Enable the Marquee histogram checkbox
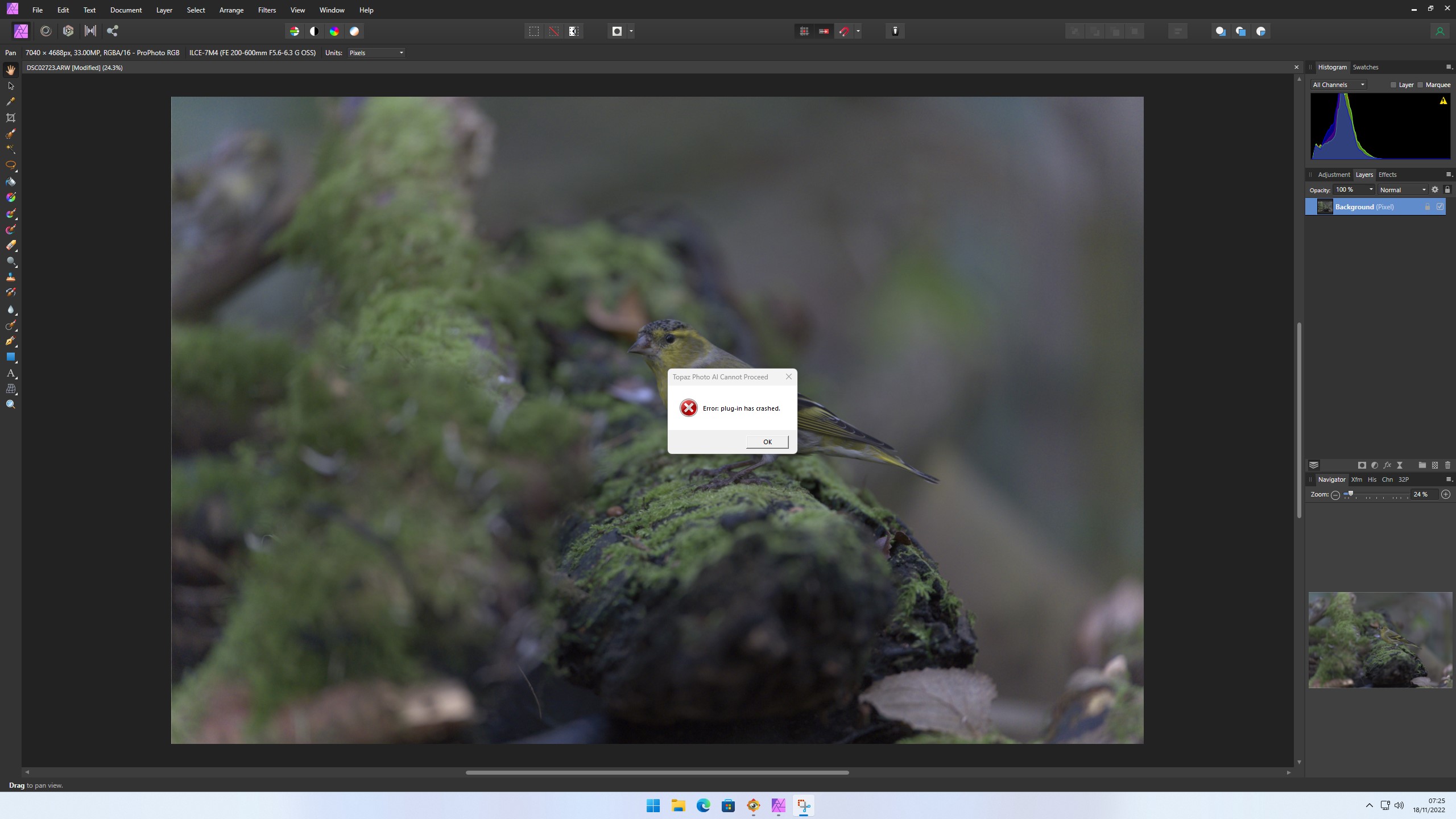1456x819 pixels. 1420,85
